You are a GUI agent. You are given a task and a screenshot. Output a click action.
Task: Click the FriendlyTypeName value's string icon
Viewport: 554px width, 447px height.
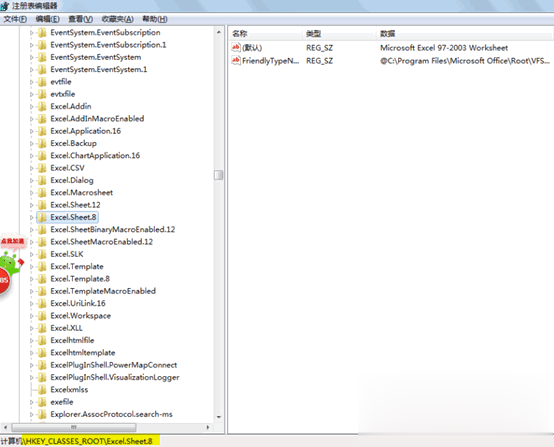pyautogui.click(x=236, y=60)
